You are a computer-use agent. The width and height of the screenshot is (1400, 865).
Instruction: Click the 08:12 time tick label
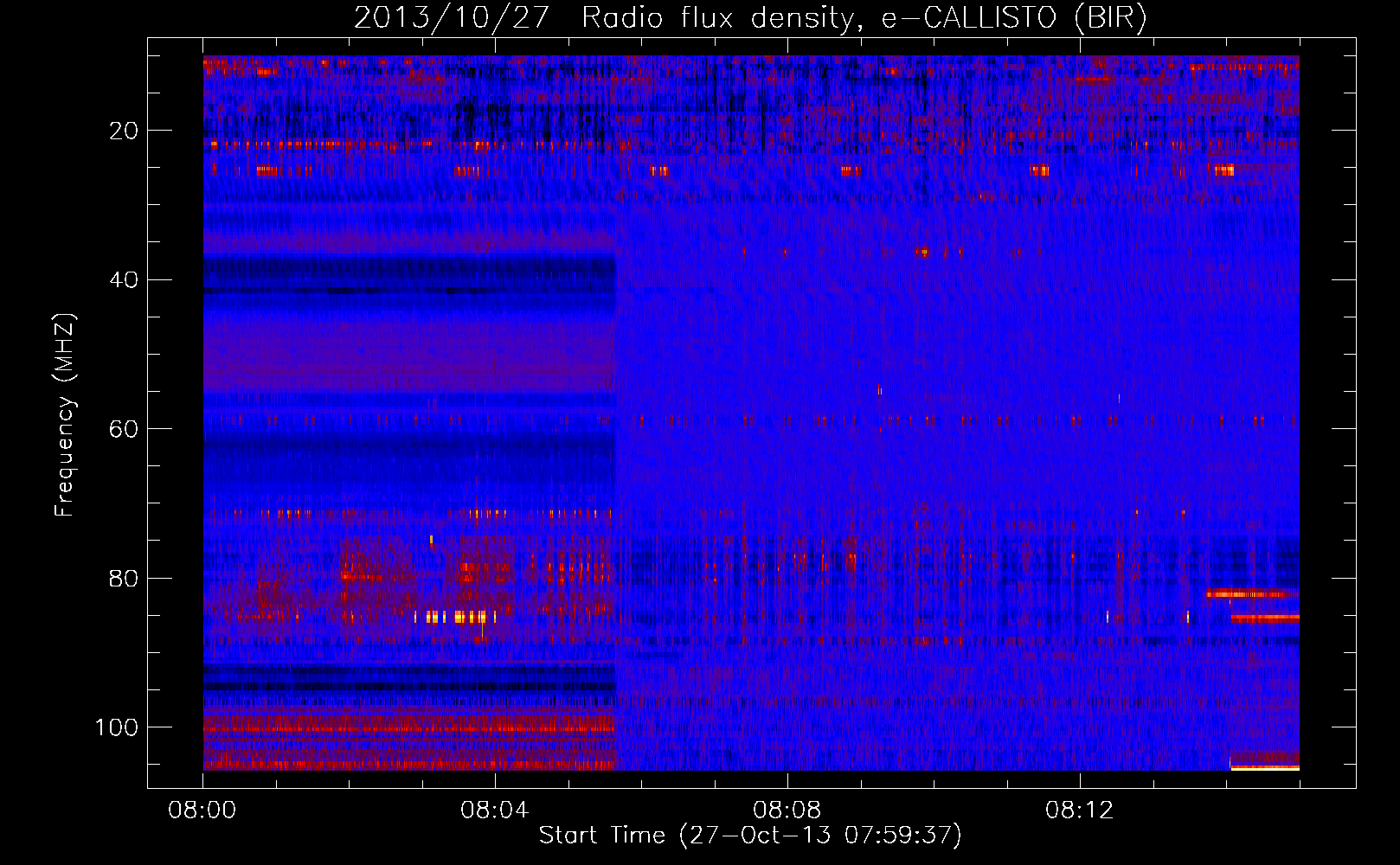(x=1079, y=811)
